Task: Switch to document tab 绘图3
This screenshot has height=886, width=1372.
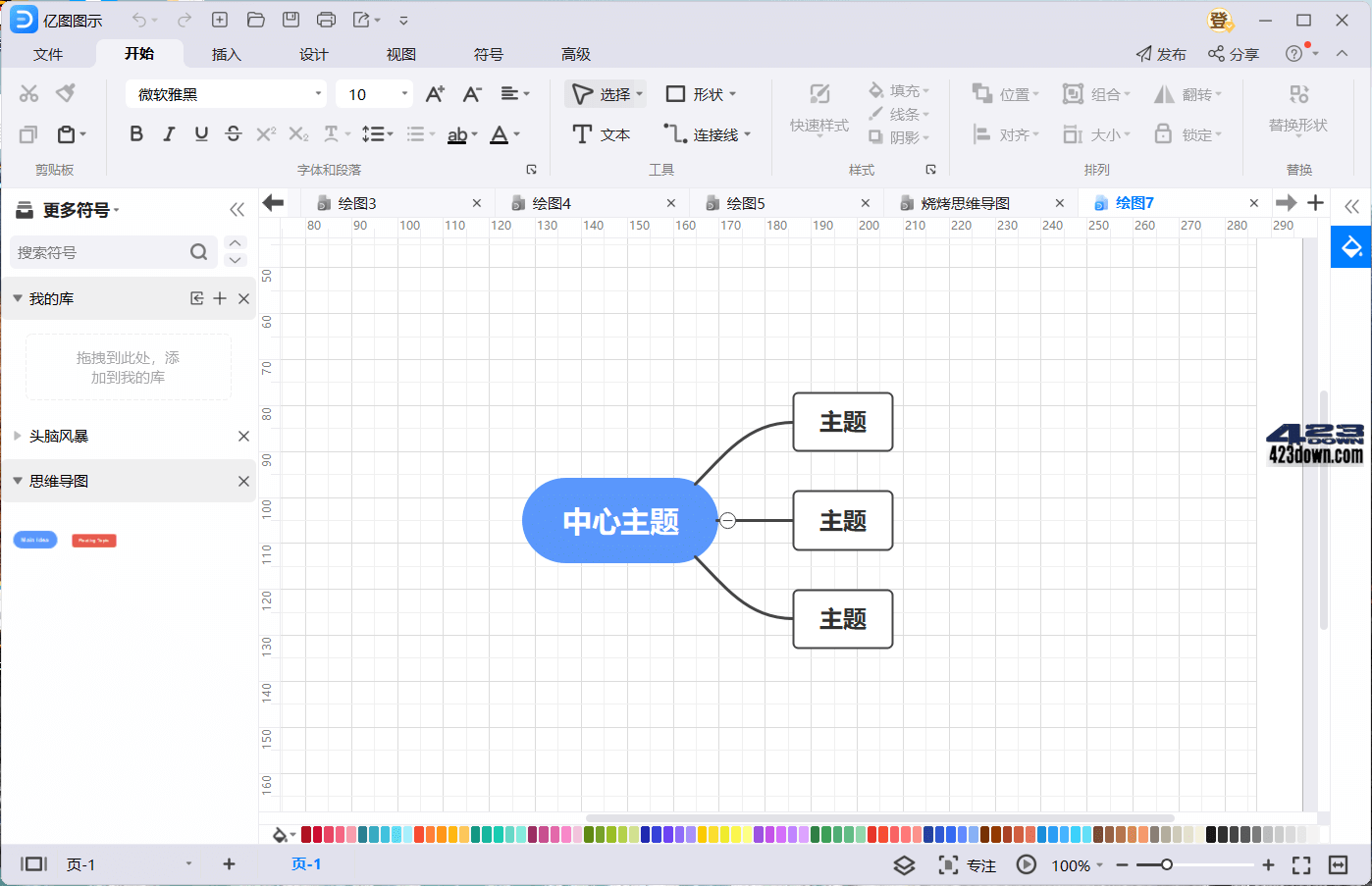Action: click(357, 203)
